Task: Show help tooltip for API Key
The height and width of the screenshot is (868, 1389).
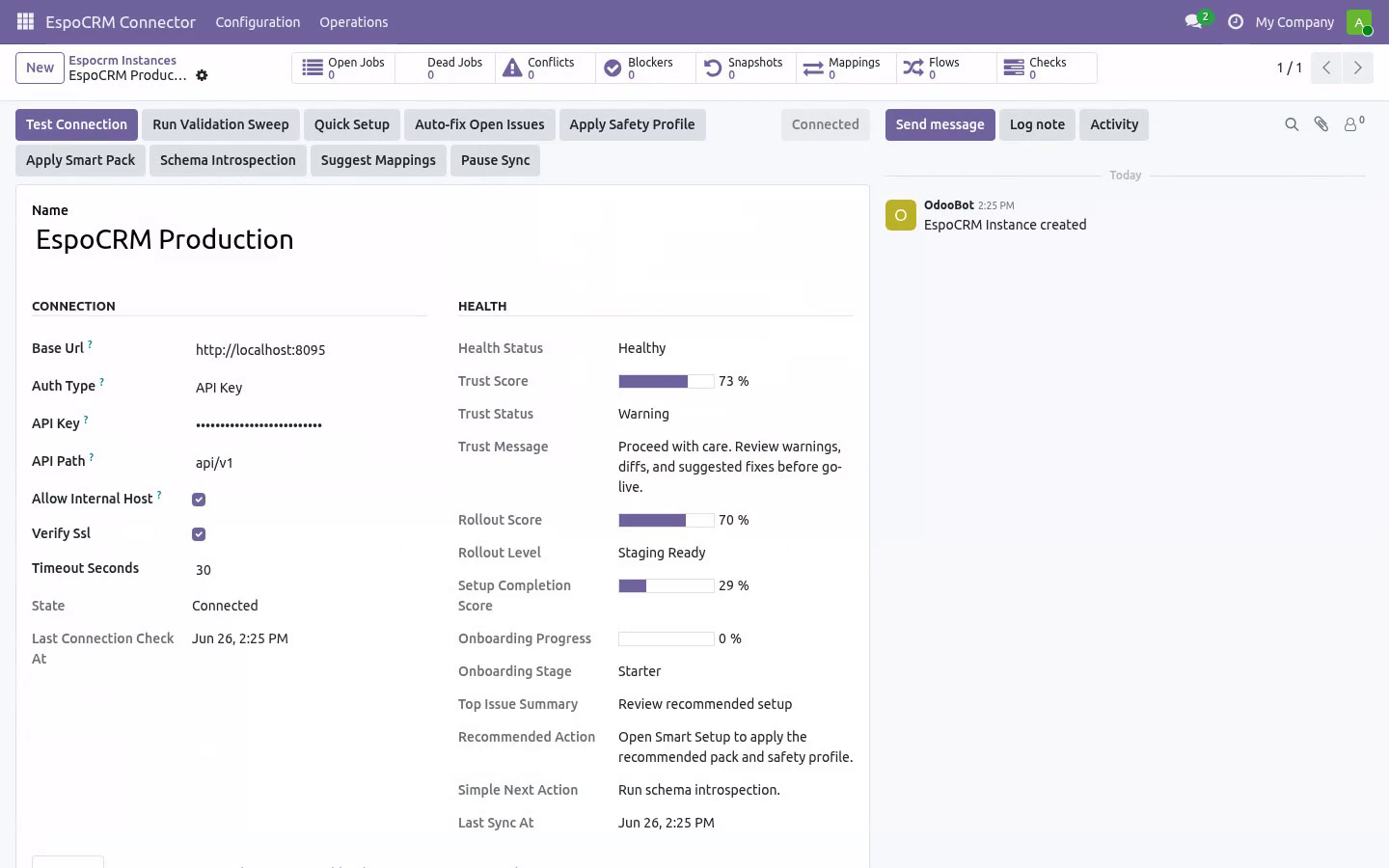Action: click(86, 420)
